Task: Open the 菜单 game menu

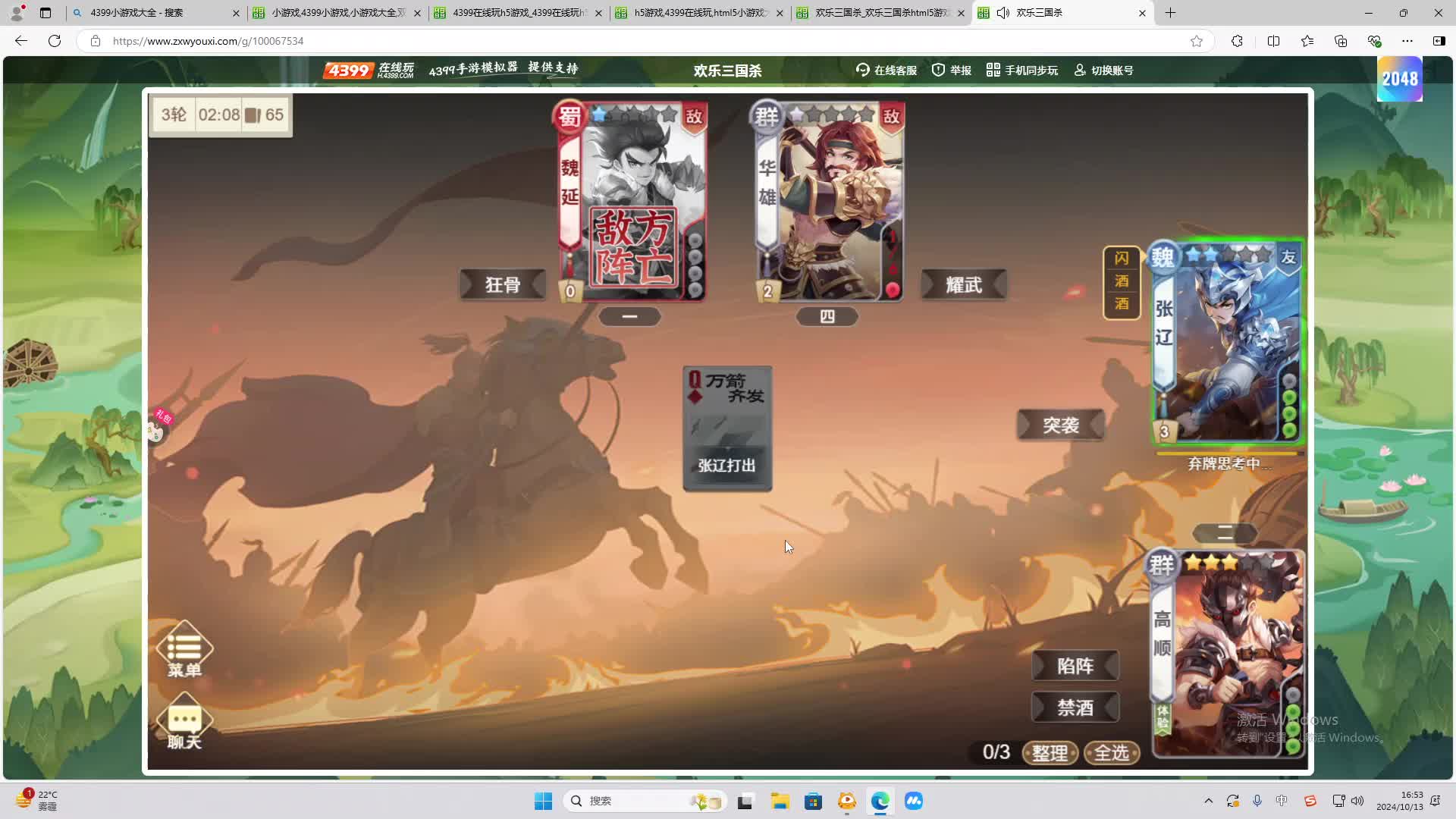Action: [184, 650]
